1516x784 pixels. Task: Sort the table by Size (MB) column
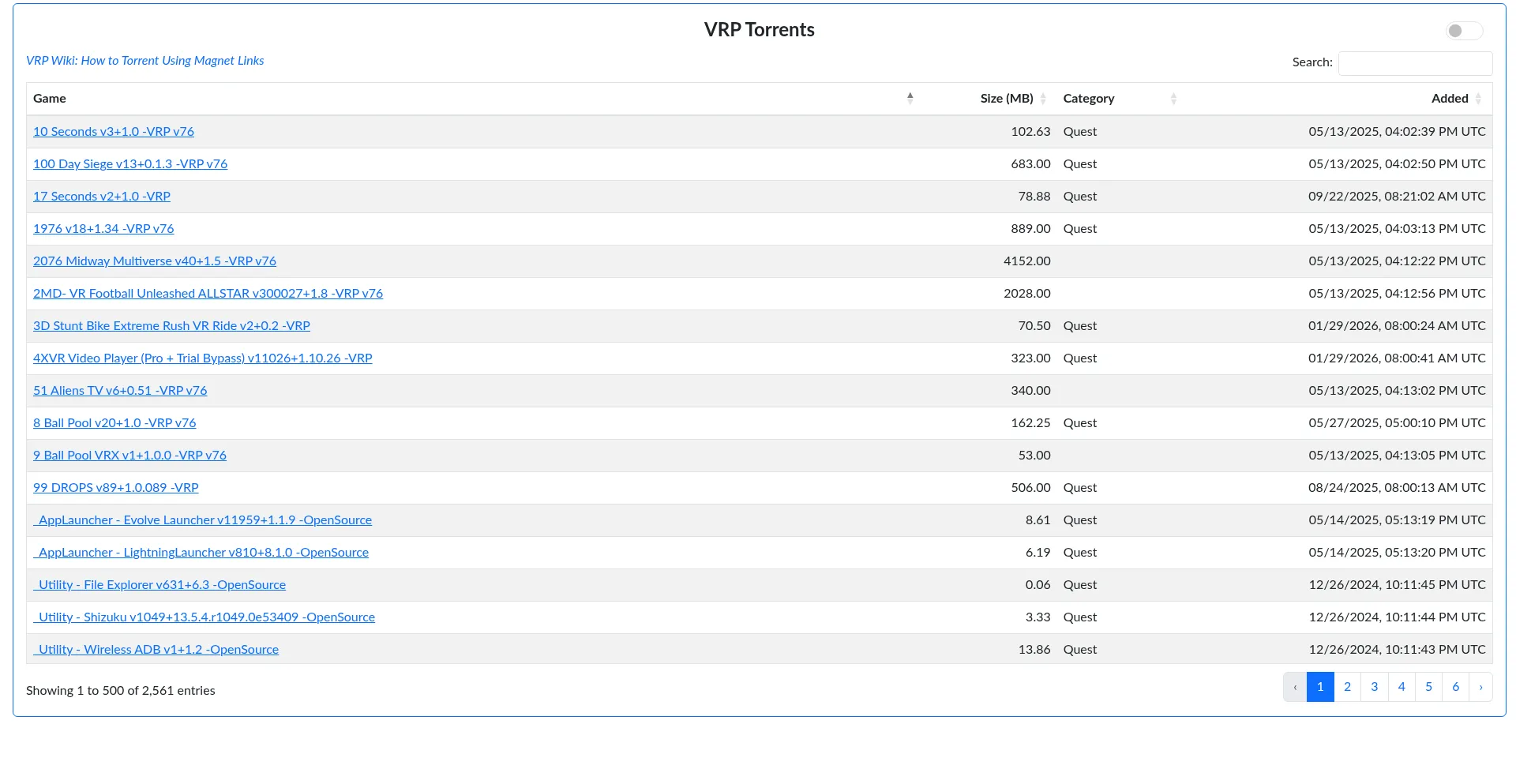tap(987, 99)
